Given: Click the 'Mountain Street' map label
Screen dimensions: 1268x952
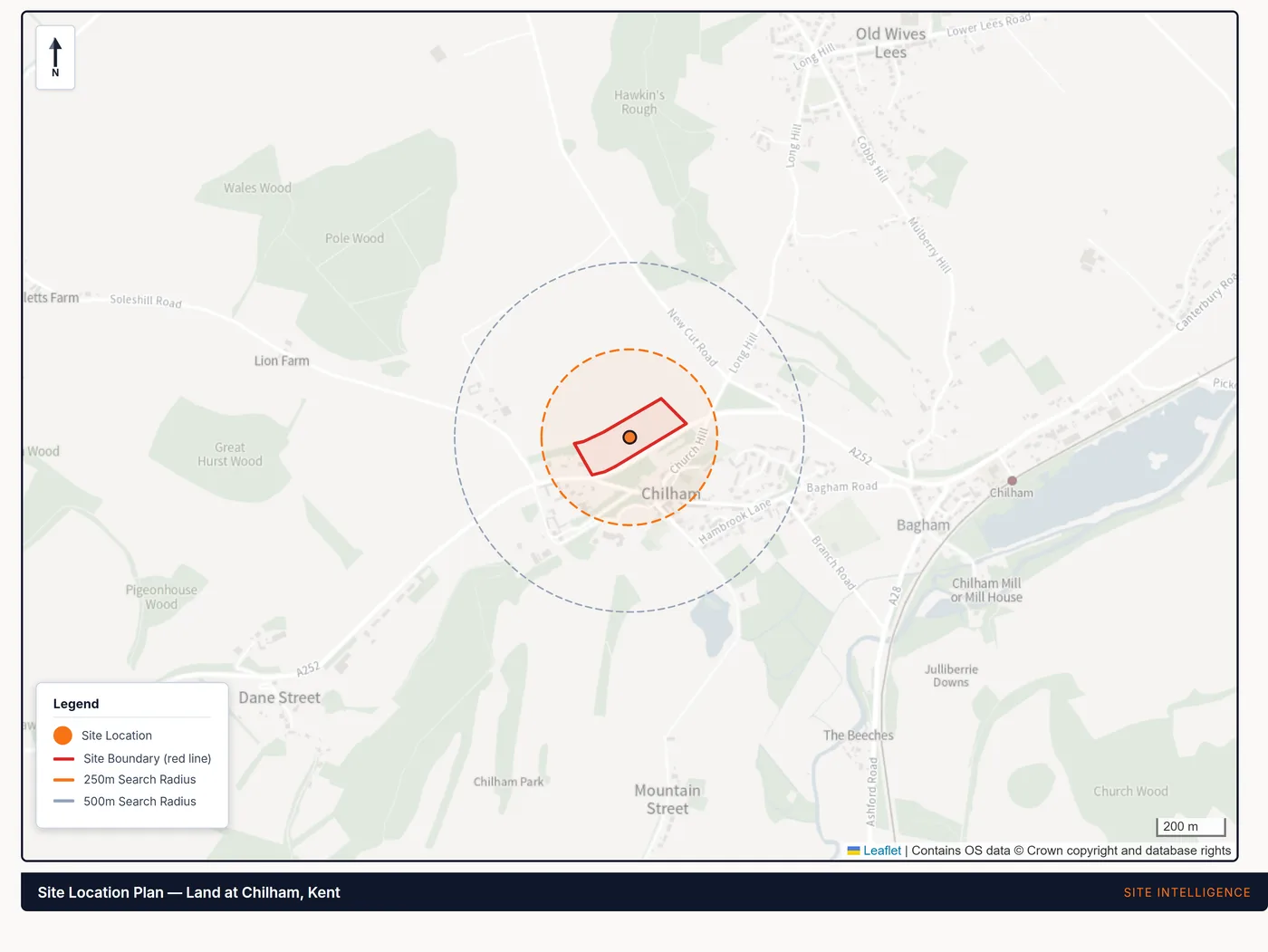Looking at the screenshot, I should (668, 800).
